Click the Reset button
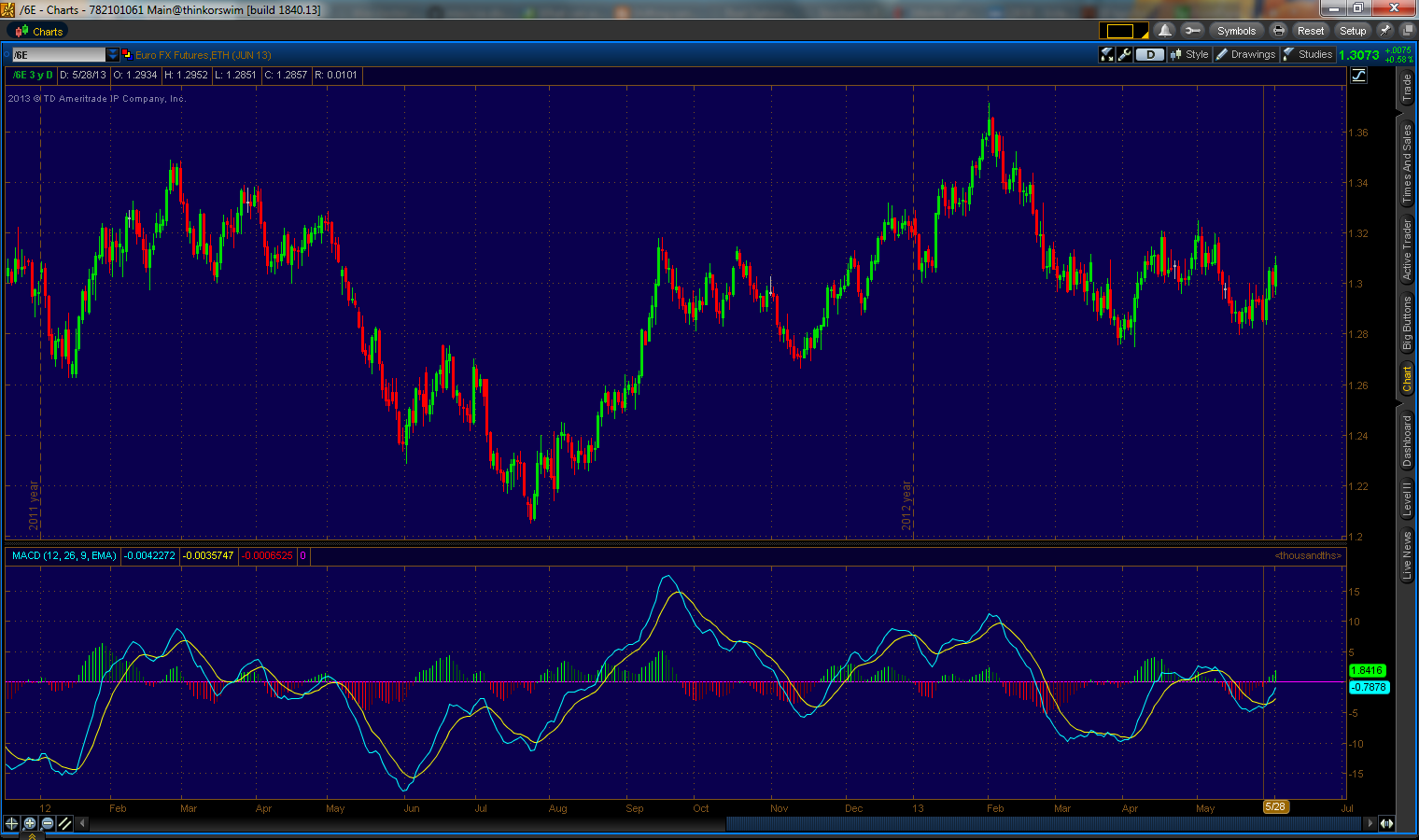This screenshot has width=1419, height=840. (1311, 31)
